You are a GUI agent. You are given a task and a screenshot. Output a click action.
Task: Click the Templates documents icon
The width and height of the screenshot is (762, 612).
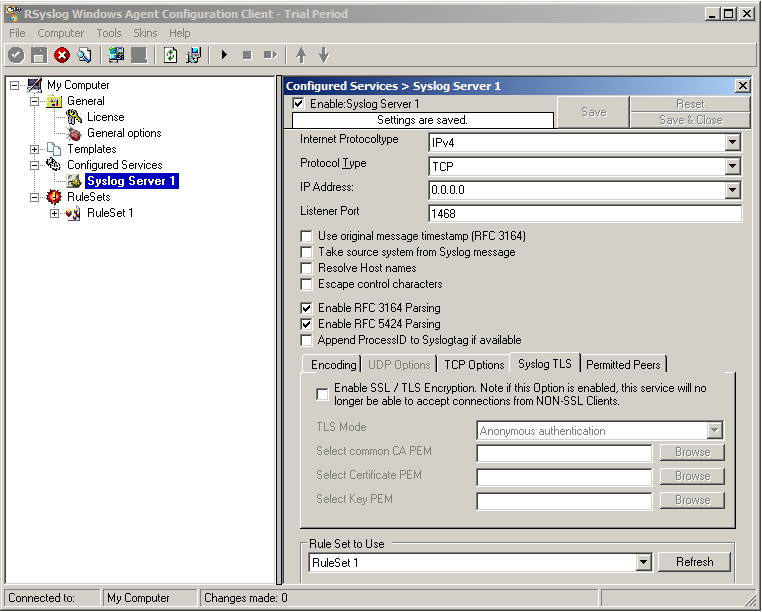click(x=54, y=149)
